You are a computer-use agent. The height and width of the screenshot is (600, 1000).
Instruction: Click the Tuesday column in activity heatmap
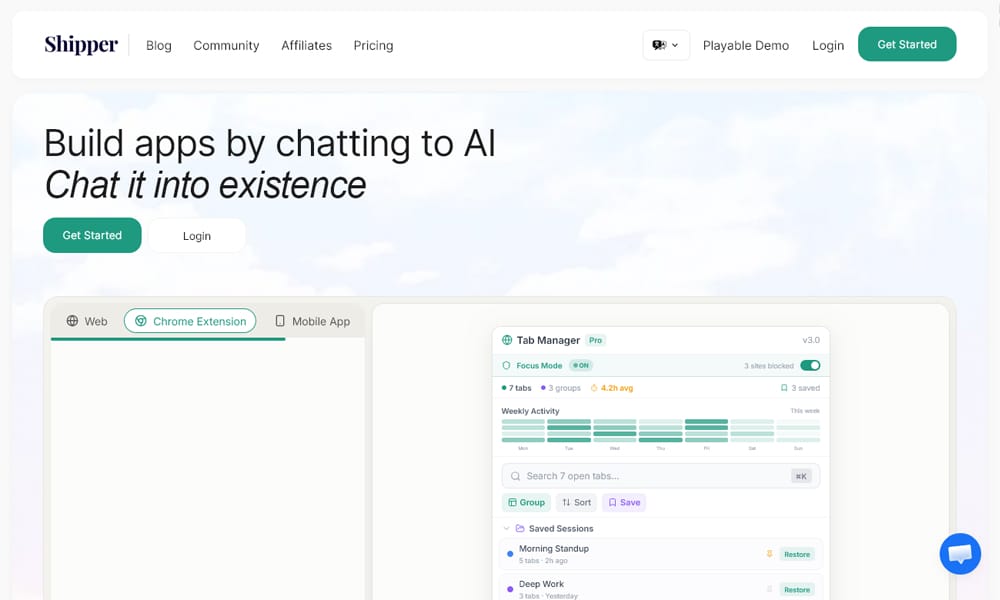[x=569, y=431]
